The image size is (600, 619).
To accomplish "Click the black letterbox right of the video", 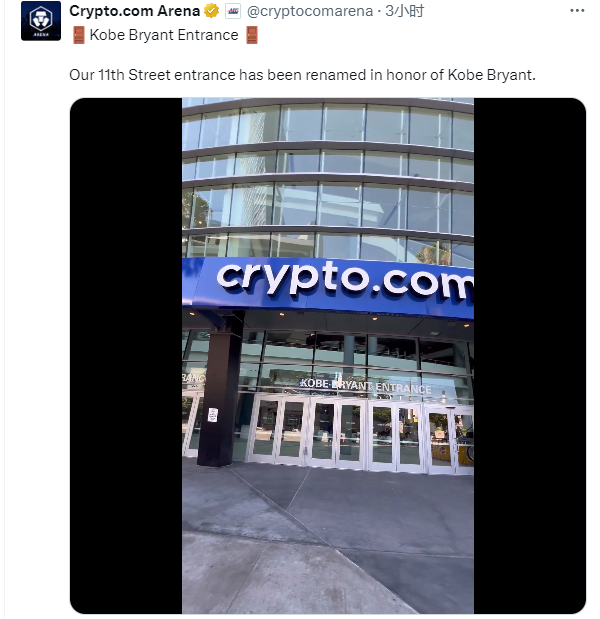I will [x=529, y=355].
